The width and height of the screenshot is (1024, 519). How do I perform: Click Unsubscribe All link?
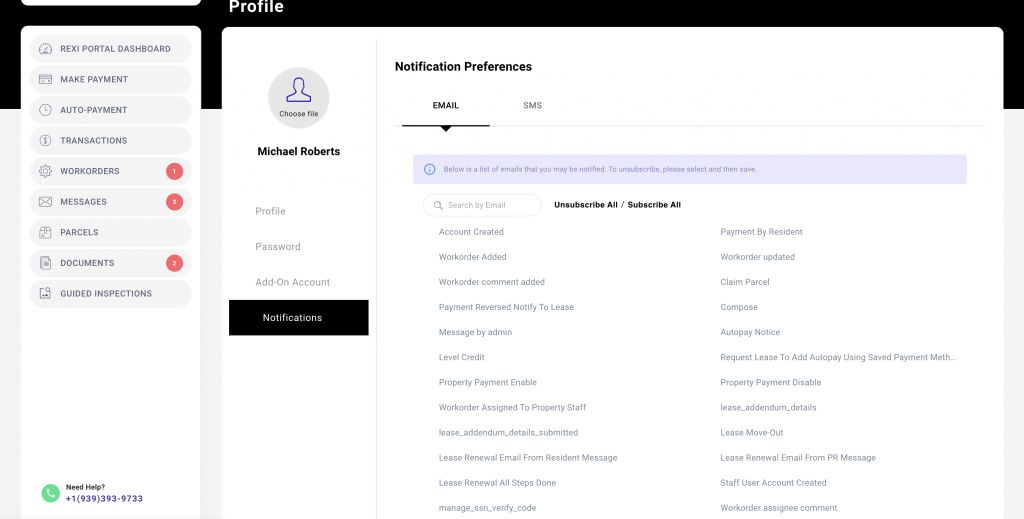[585, 205]
